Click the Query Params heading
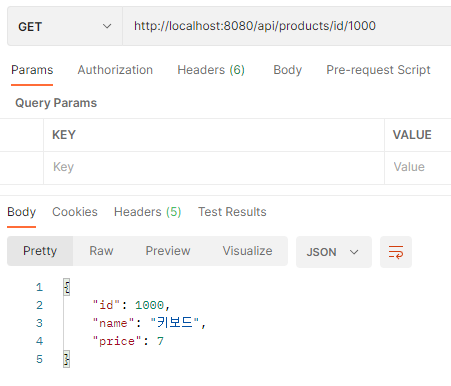This screenshot has height=386, width=451. (56, 103)
